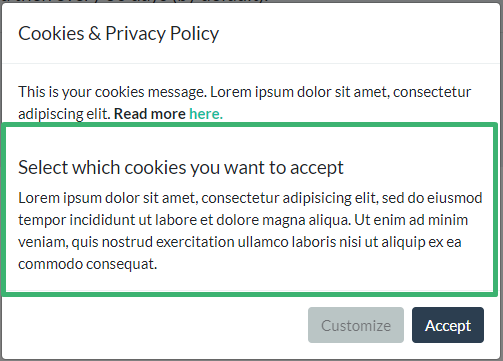Click the divider line below the dialog title

click(x=251, y=63)
